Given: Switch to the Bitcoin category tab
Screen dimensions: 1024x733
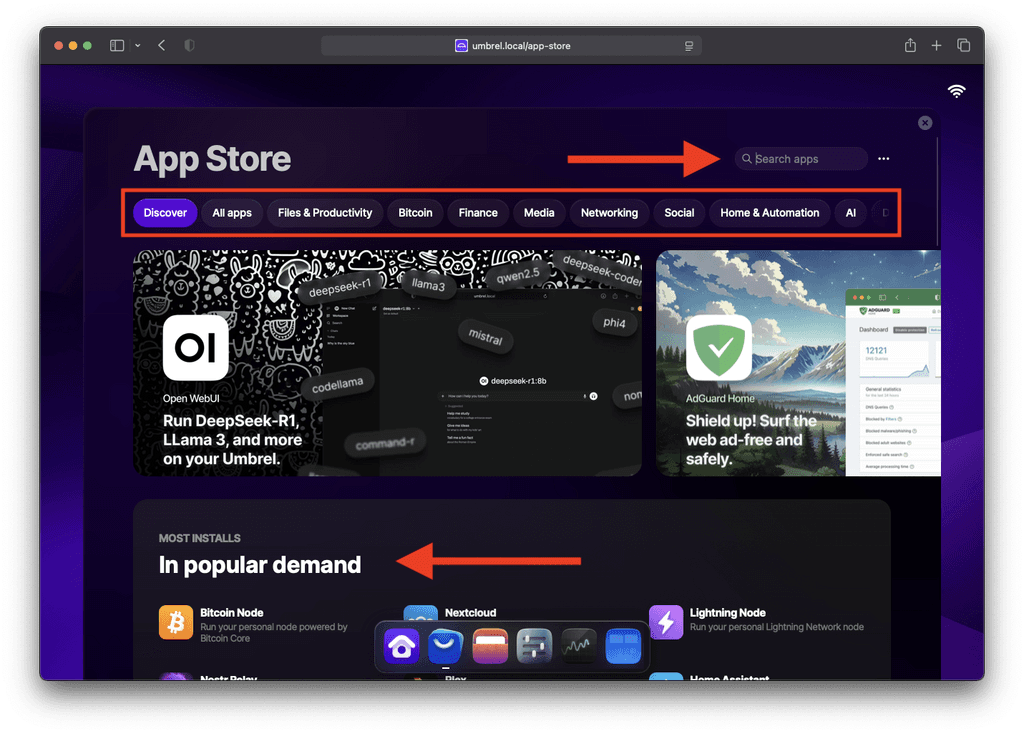Looking at the screenshot, I should pyautogui.click(x=415, y=212).
